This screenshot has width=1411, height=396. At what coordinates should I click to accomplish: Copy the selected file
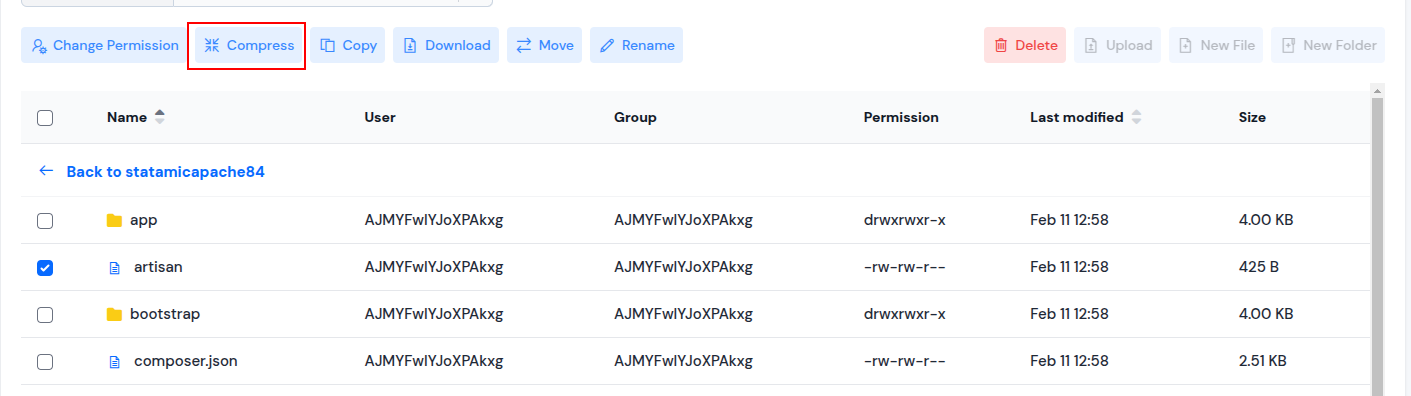pyautogui.click(x=348, y=45)
